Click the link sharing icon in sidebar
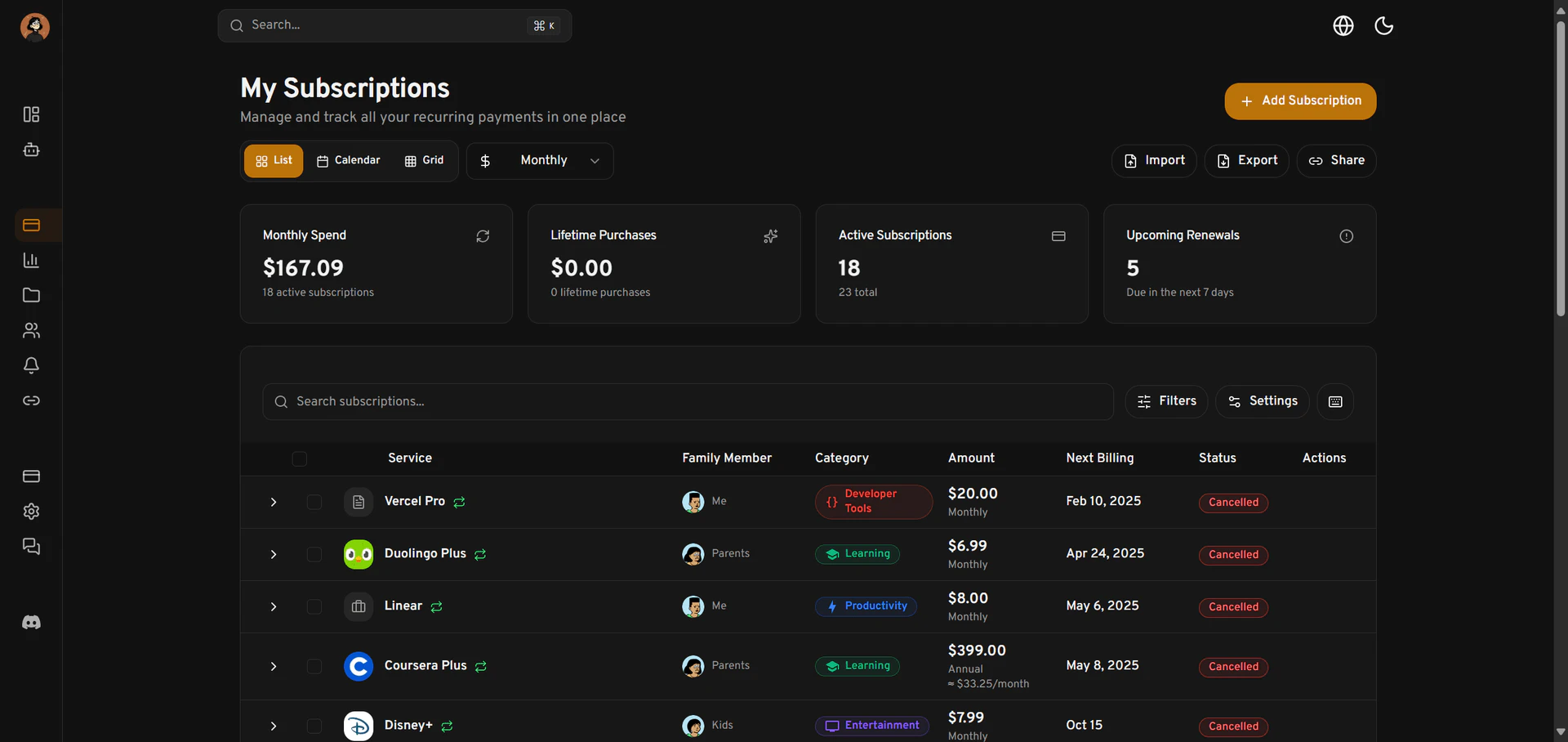Screen dimensions: 1568x742 tap(31, 400)
